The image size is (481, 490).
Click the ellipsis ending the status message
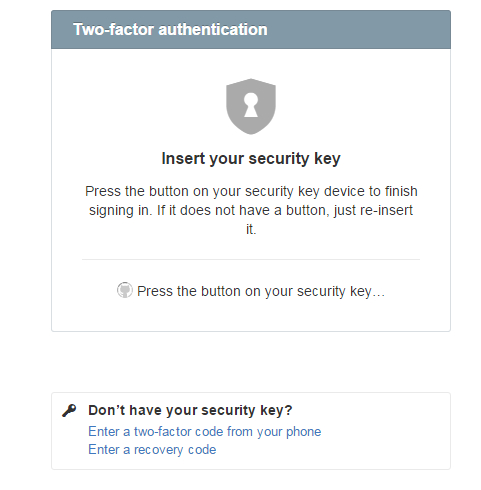pyautogui.click(x=378, y=295)
